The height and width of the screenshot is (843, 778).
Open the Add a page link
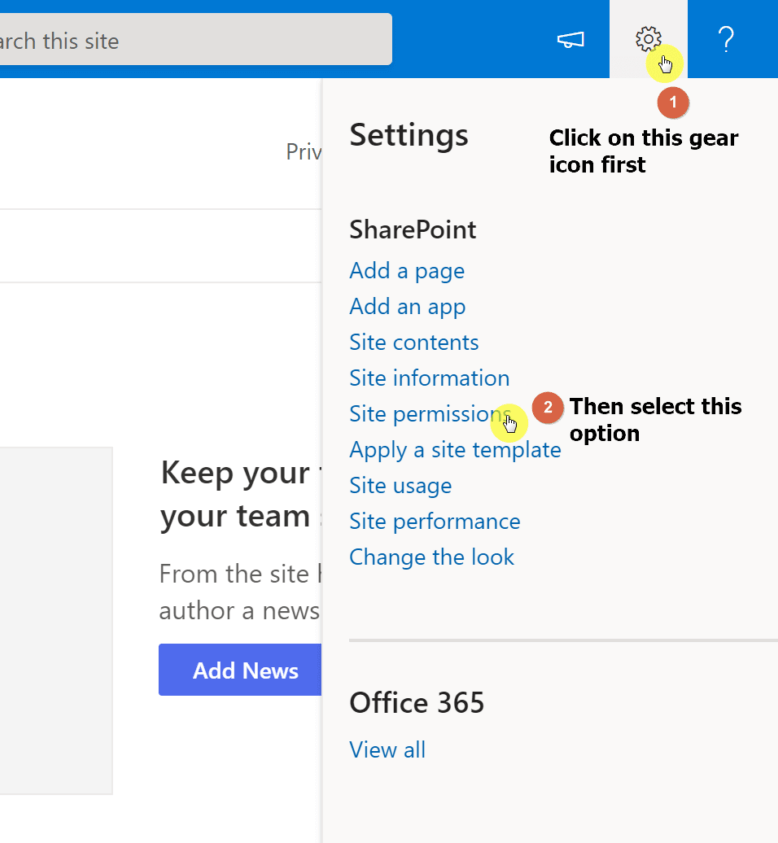[407, 270]
